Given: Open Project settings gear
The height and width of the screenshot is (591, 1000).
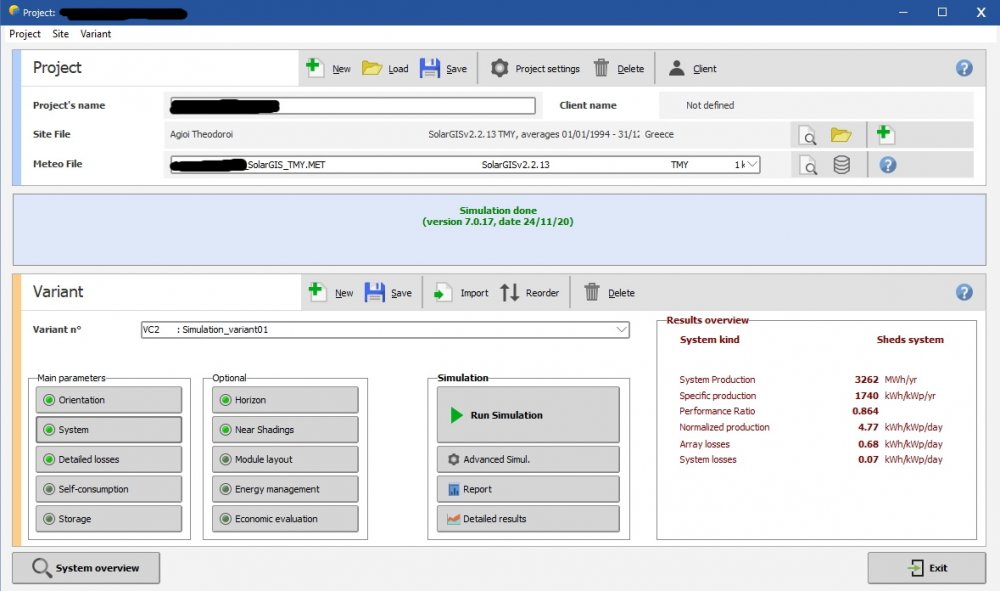Looking at the screenshot, I should coord(499,68).
